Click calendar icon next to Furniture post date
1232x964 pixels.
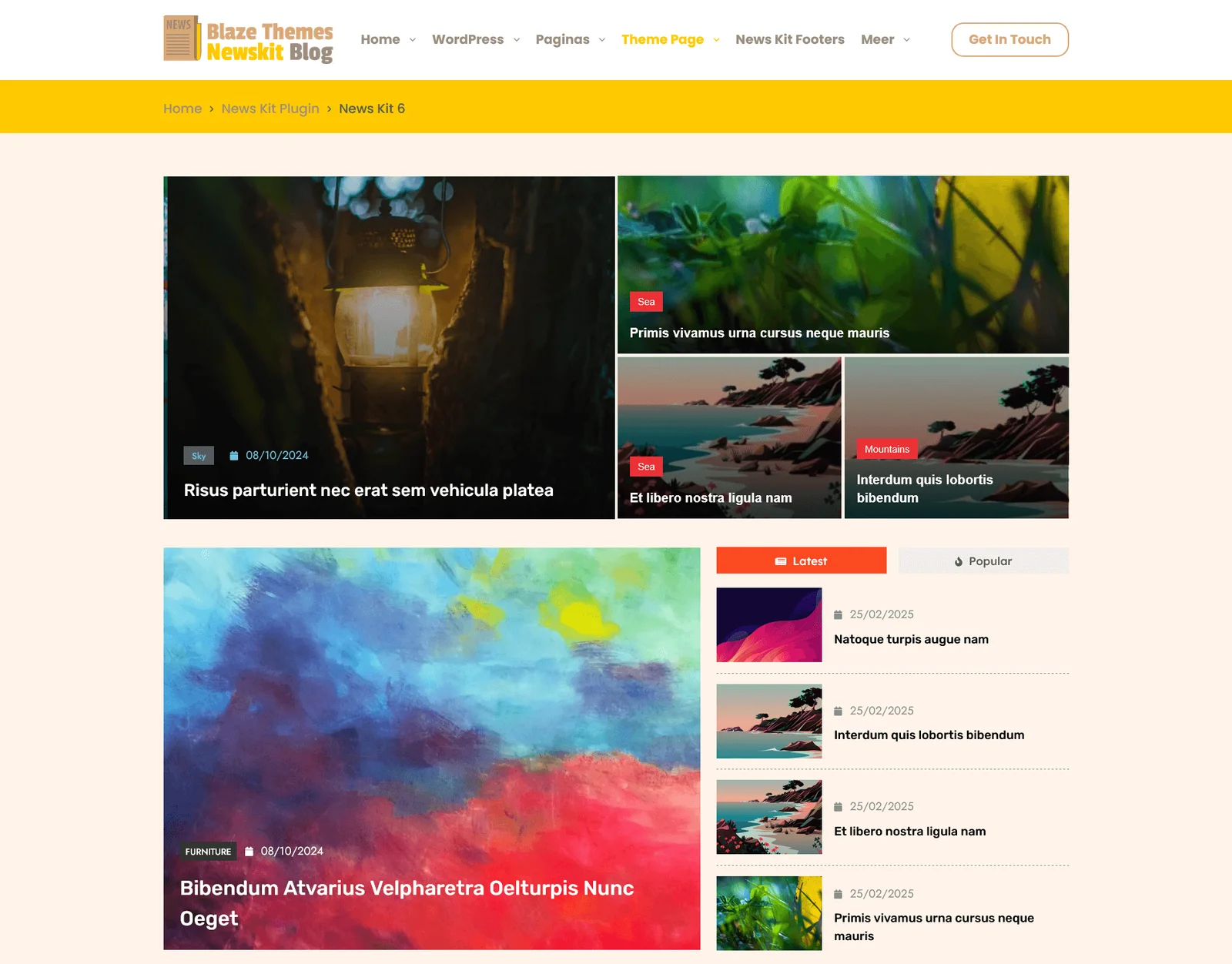click(x=249, y=852)
